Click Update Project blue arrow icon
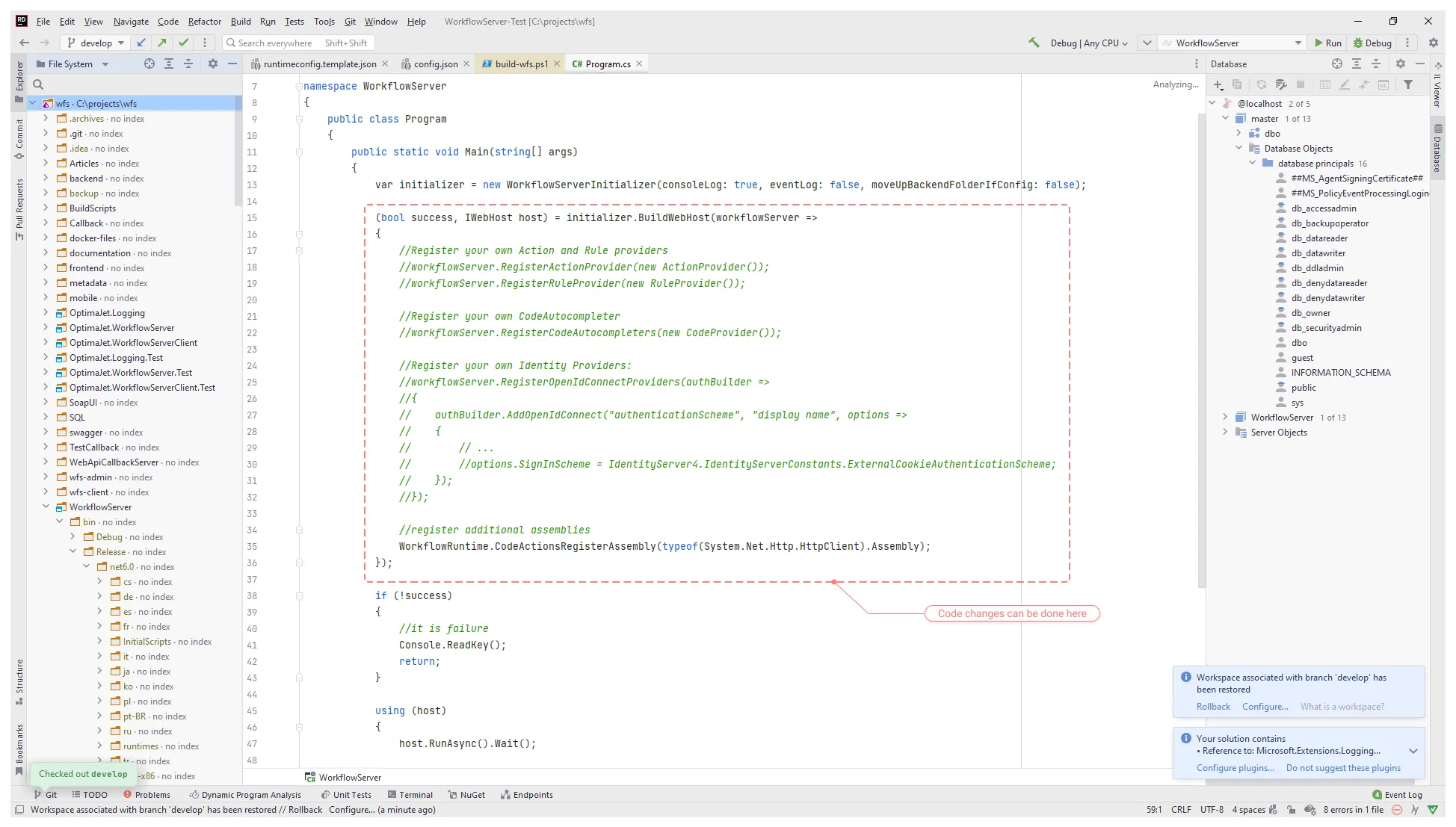 [141, 43]
